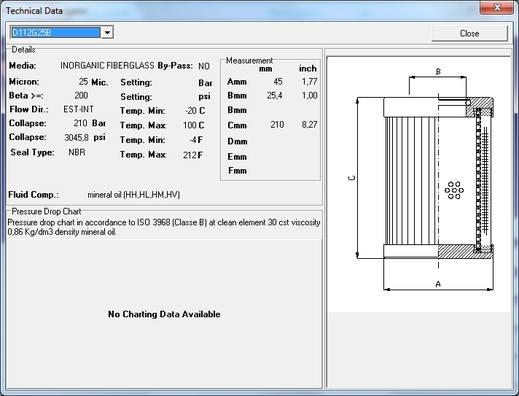Click the Collapse 3045,8 psi value

pos(76,137)
